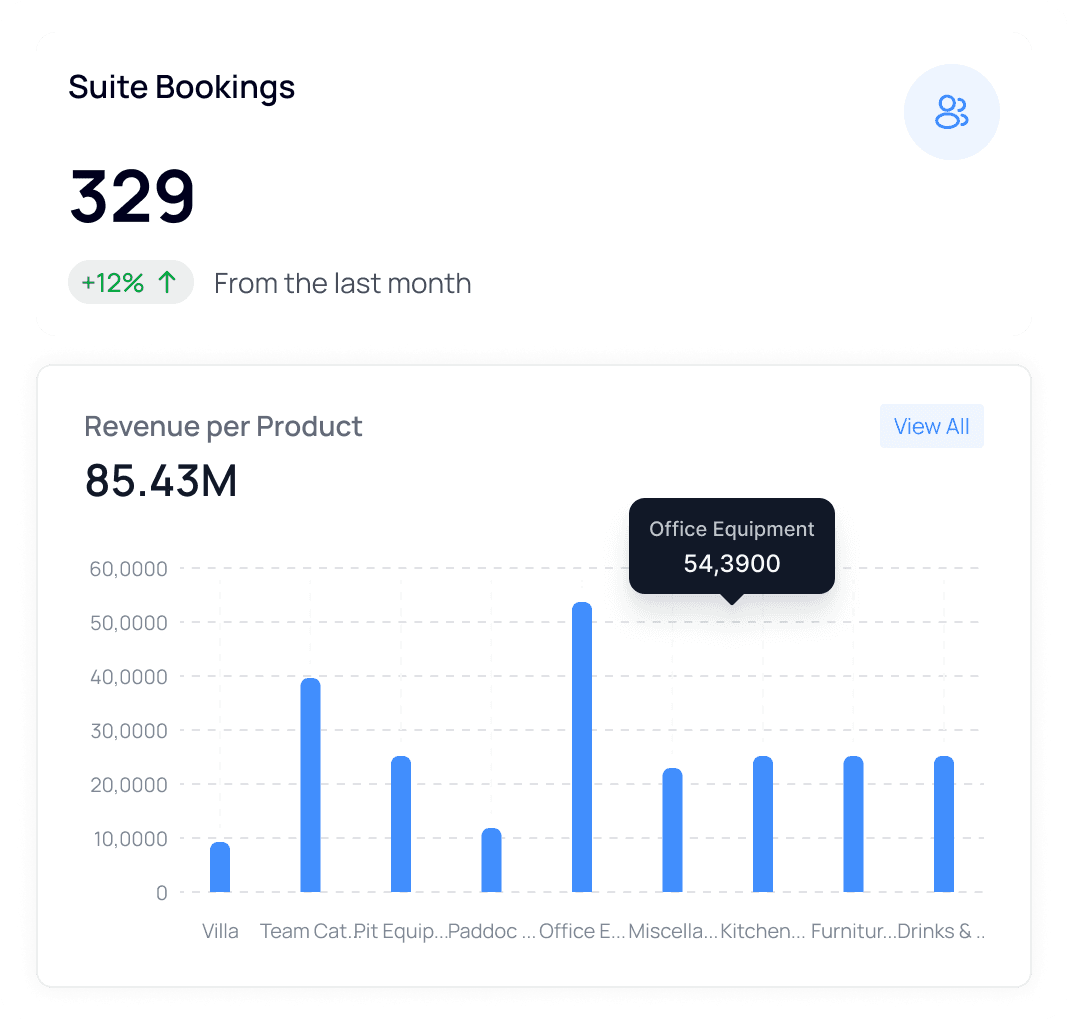This screenshot has height=1020, width=1068.
Task: Click the green upward arrow icon
Action: (x=167, y=282)
